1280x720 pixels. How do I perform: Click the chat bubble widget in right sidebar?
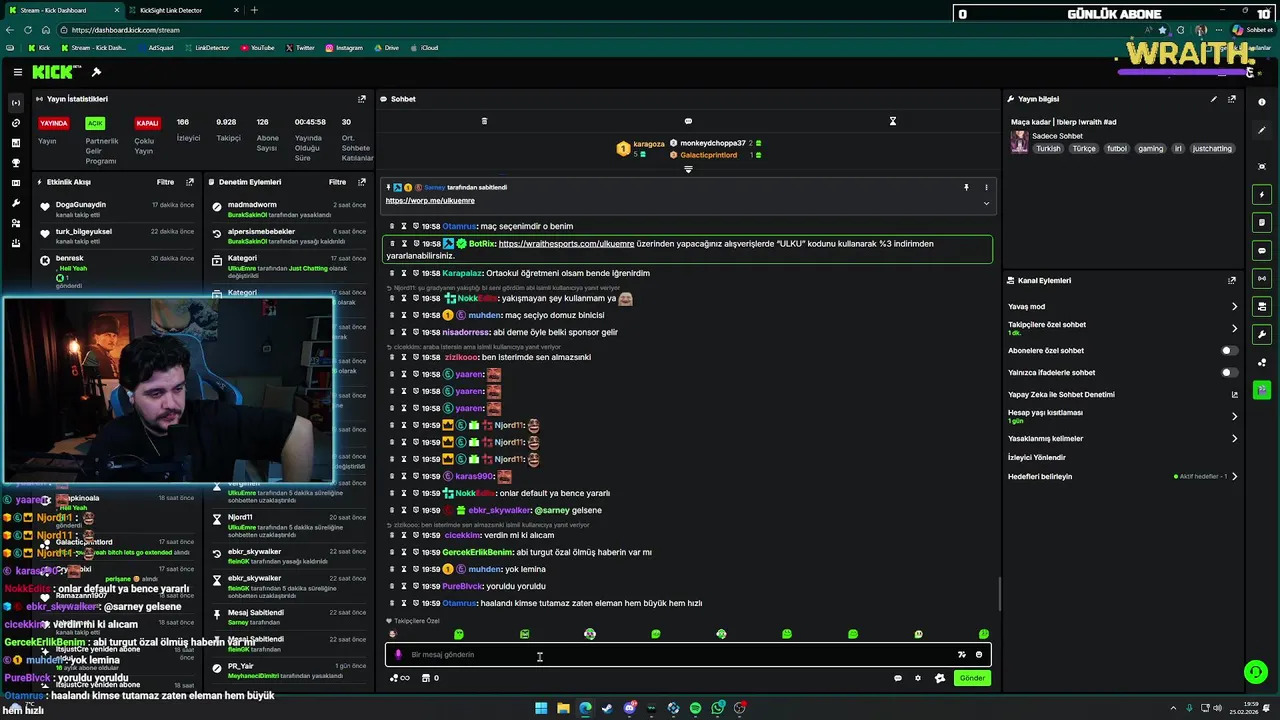tap(1262, 250)
